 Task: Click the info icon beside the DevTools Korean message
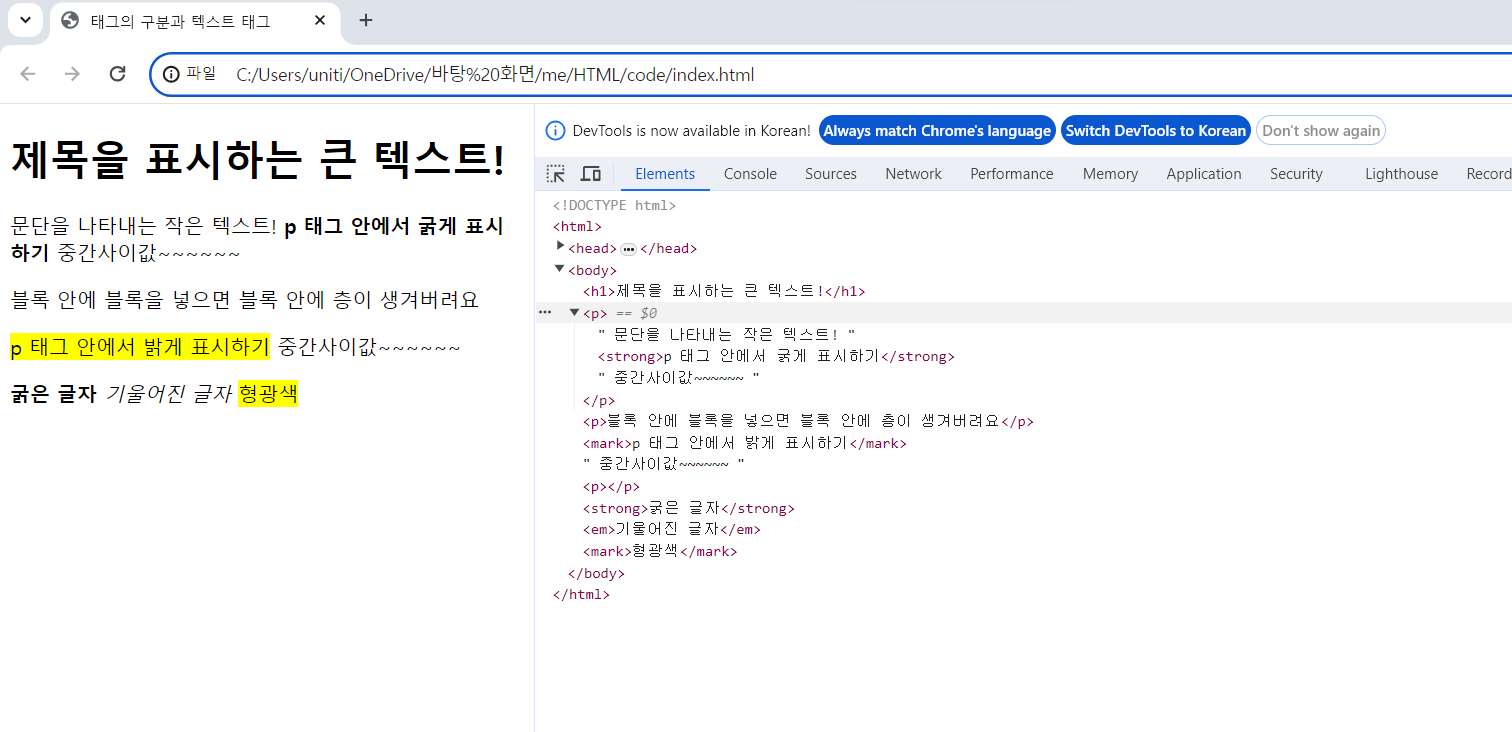pos(554,130)
